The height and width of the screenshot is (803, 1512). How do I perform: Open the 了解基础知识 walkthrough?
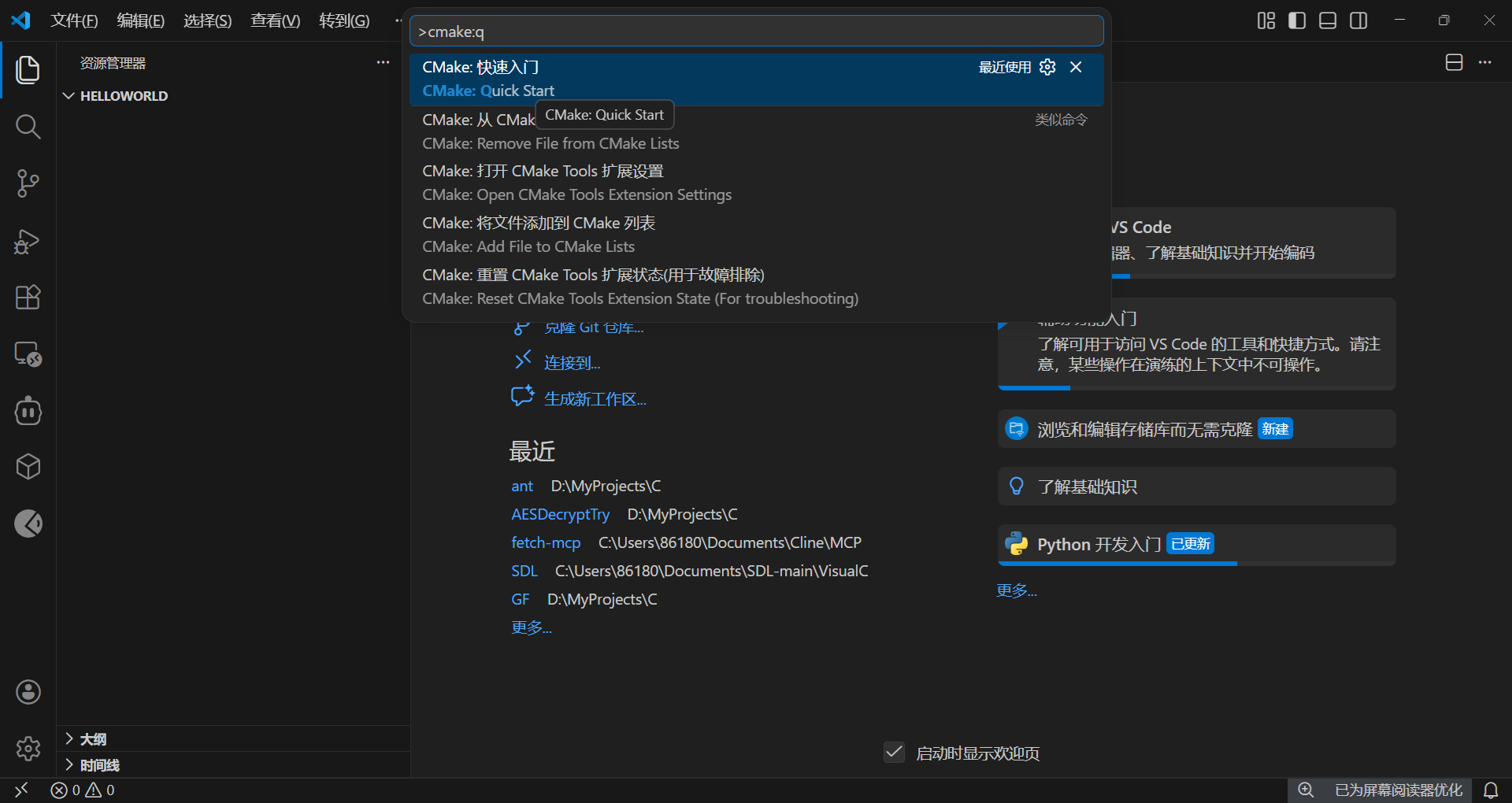pos(1197,486)
